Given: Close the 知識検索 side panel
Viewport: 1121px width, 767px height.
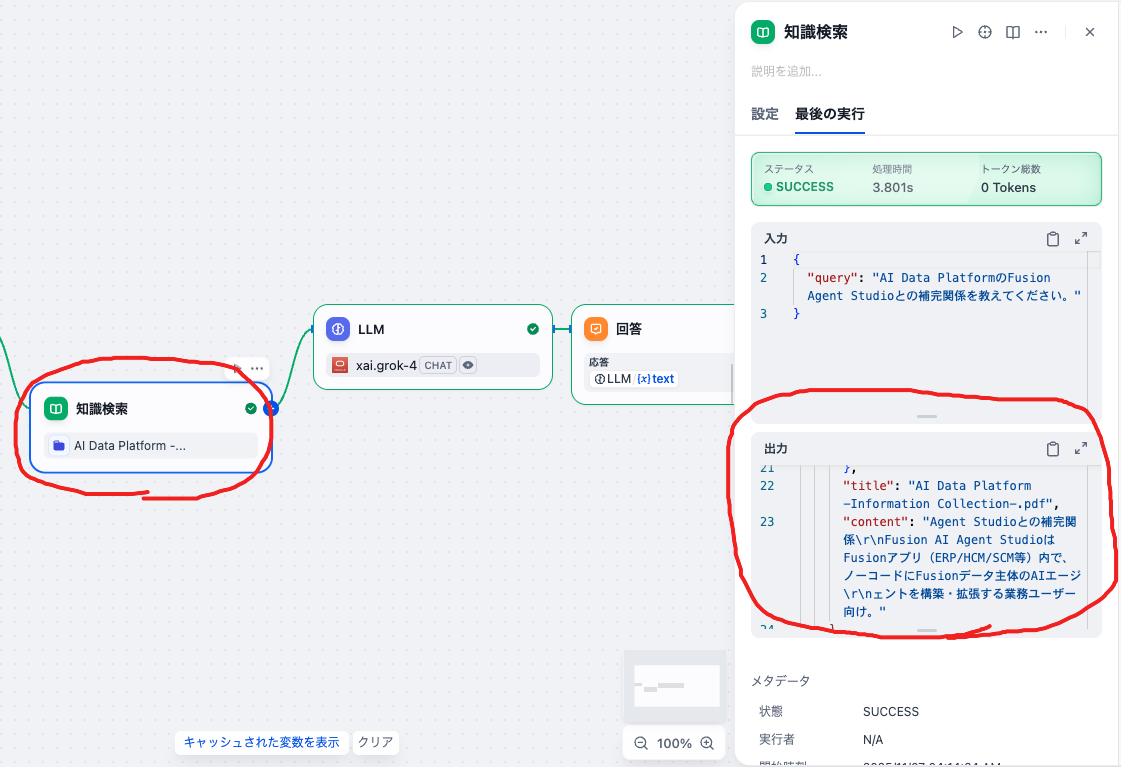Looking at the screenshot, I should coord(1090,32).
